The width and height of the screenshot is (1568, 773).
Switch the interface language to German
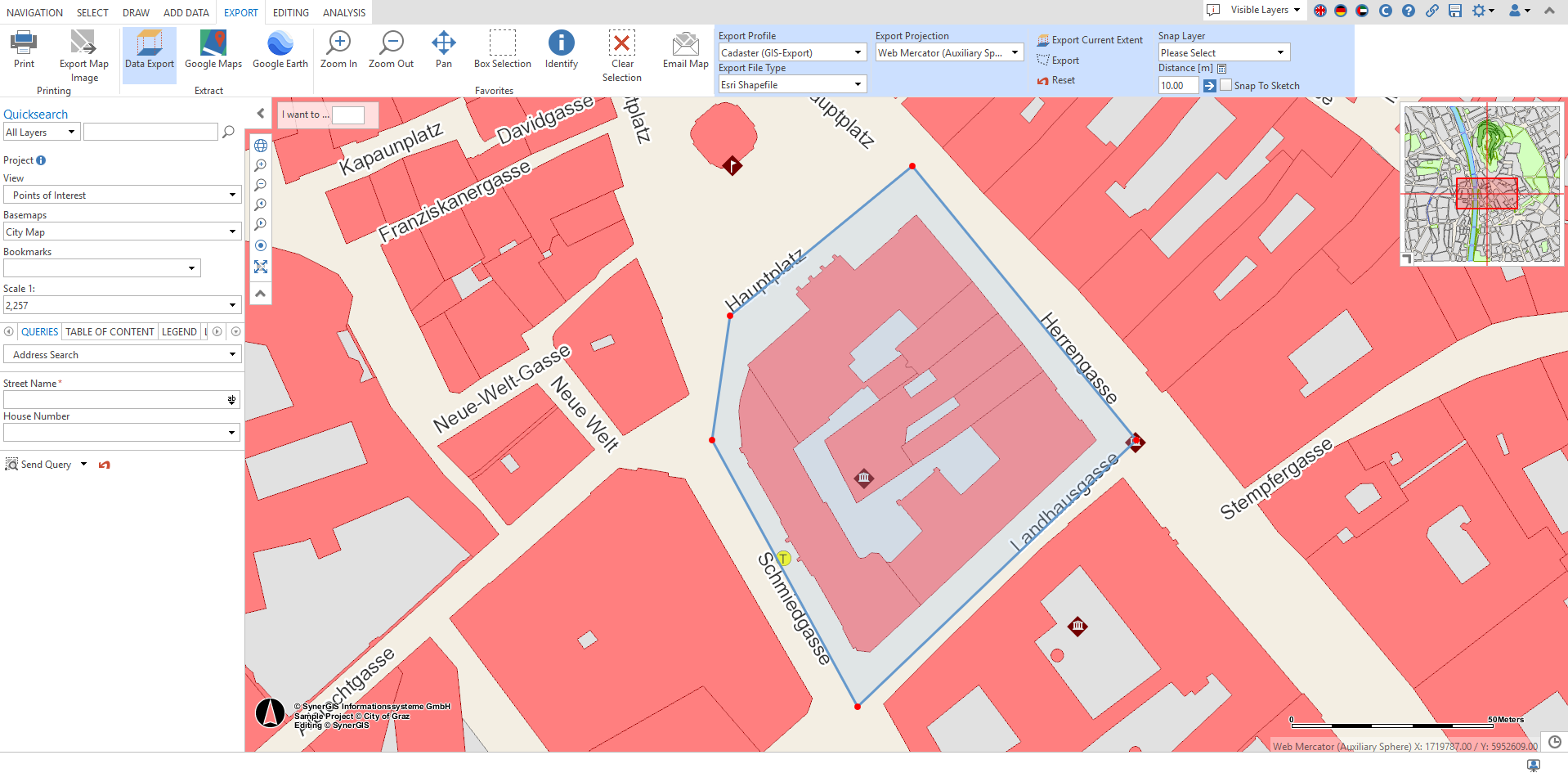click(1341, 11)
